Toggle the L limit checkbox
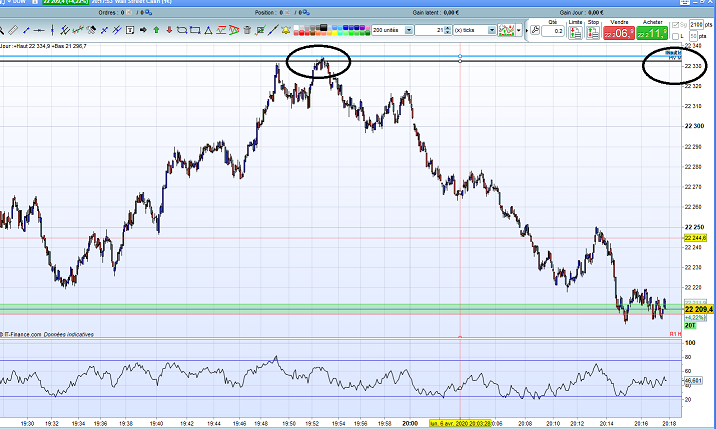The width and height of the screenshot is (716, 429). tap(676, 36)
